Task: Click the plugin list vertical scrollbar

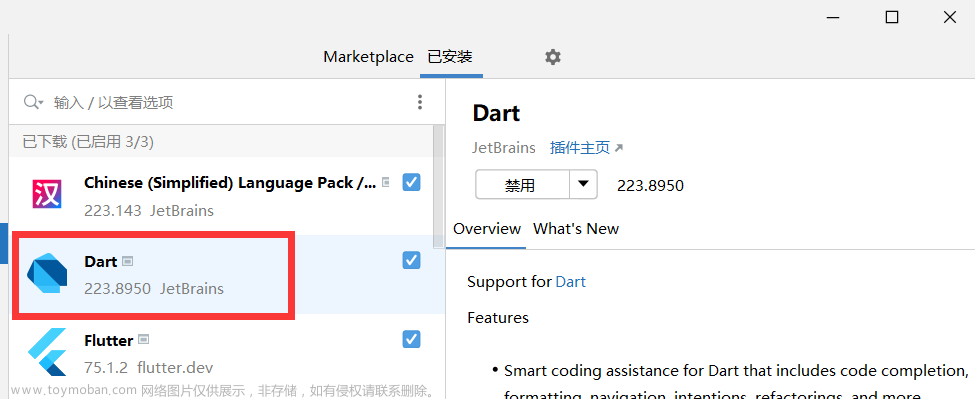Action: [x=439, y=185]
